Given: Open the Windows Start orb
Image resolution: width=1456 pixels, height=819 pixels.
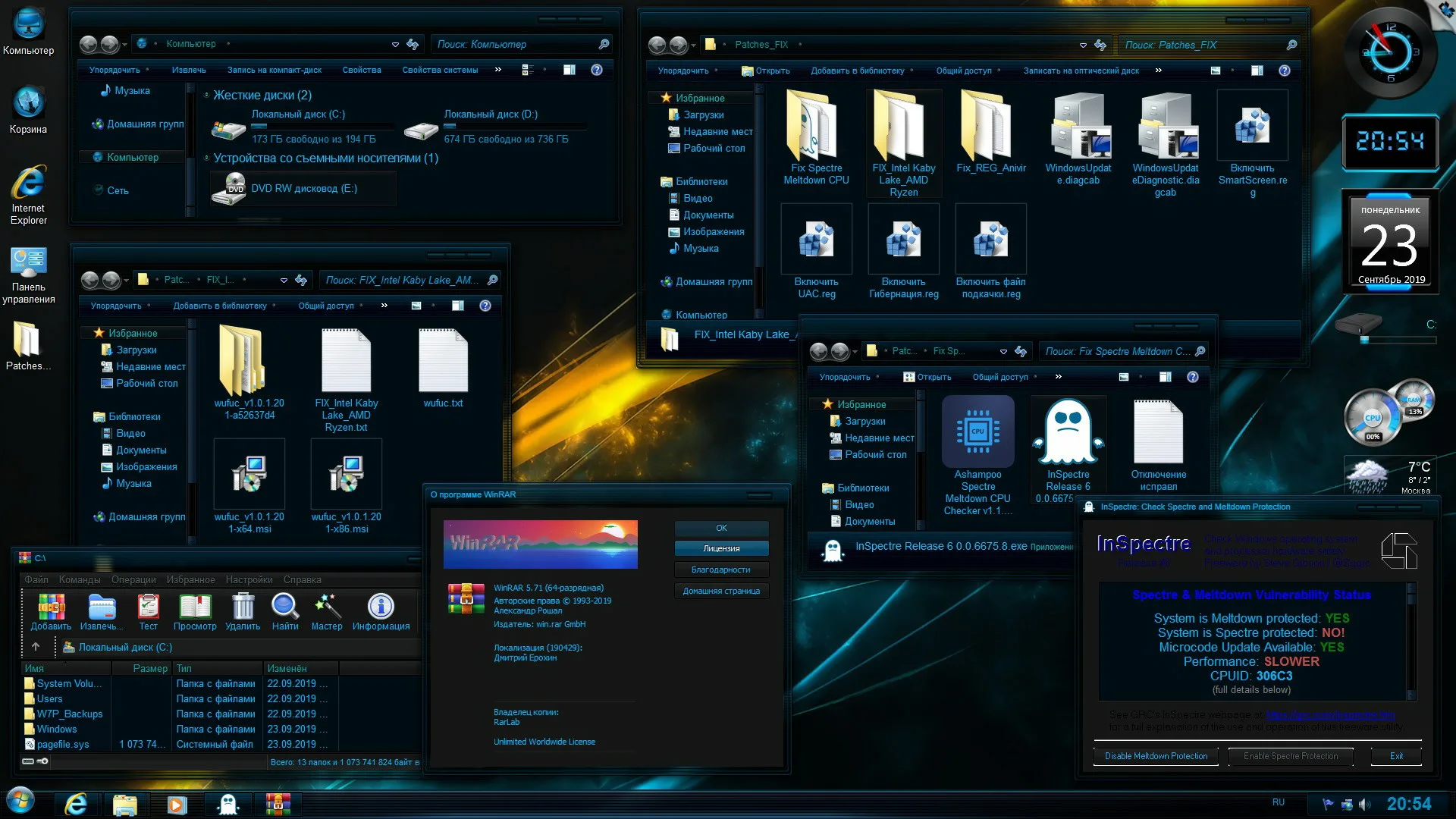Looking at the screenshot, I should coord(20,801).
